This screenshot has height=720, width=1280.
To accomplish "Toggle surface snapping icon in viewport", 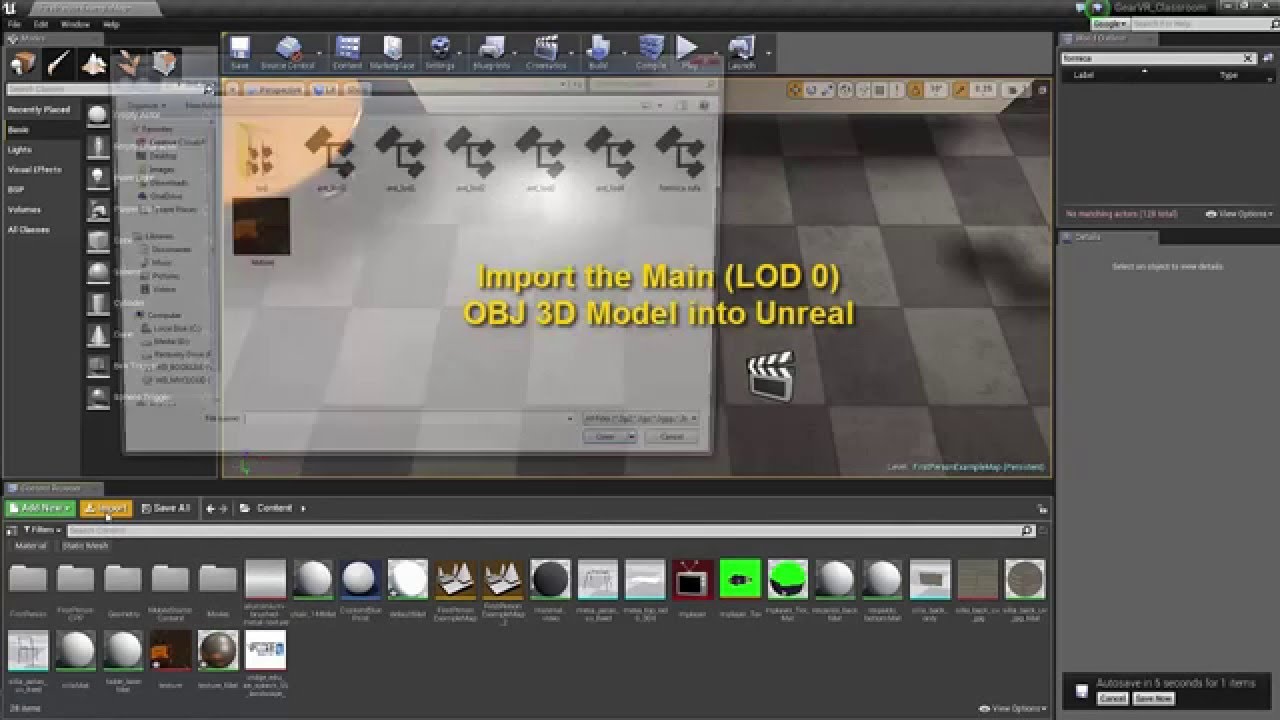I will click(x=863, y=89).
